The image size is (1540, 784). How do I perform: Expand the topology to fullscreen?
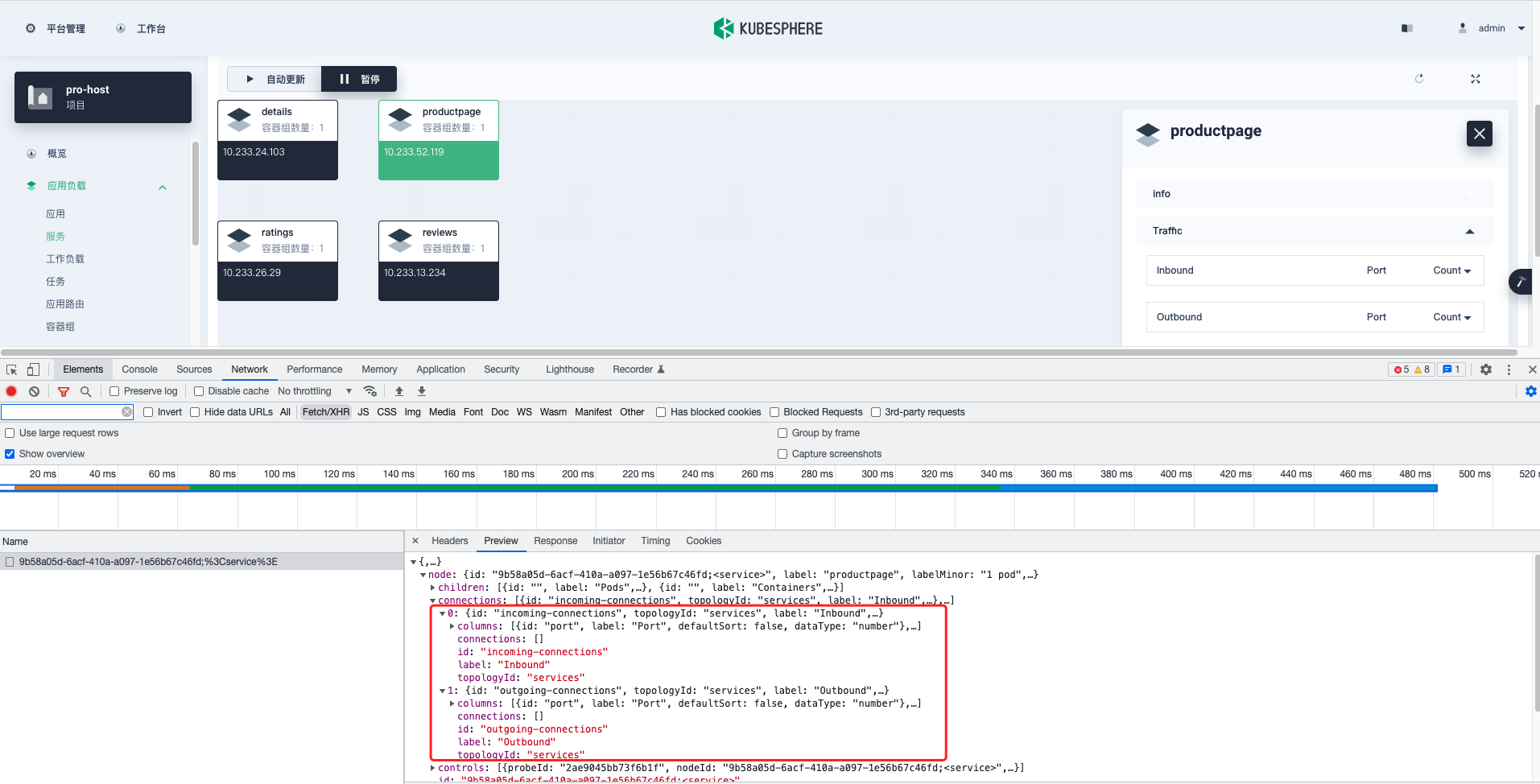coord(1476,79)
